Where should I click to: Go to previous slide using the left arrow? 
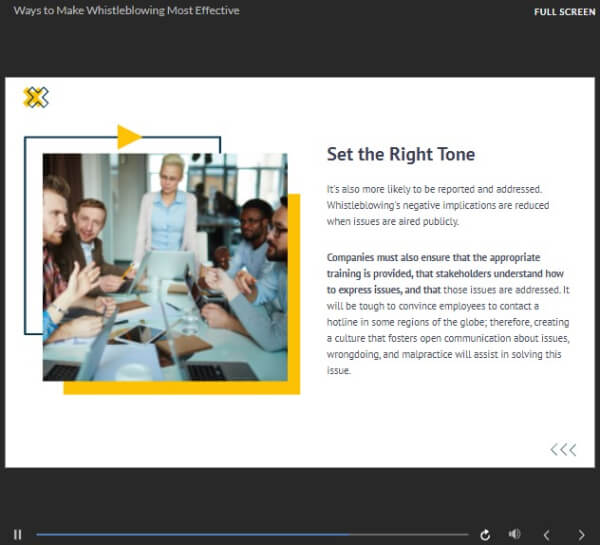point(546,535)
